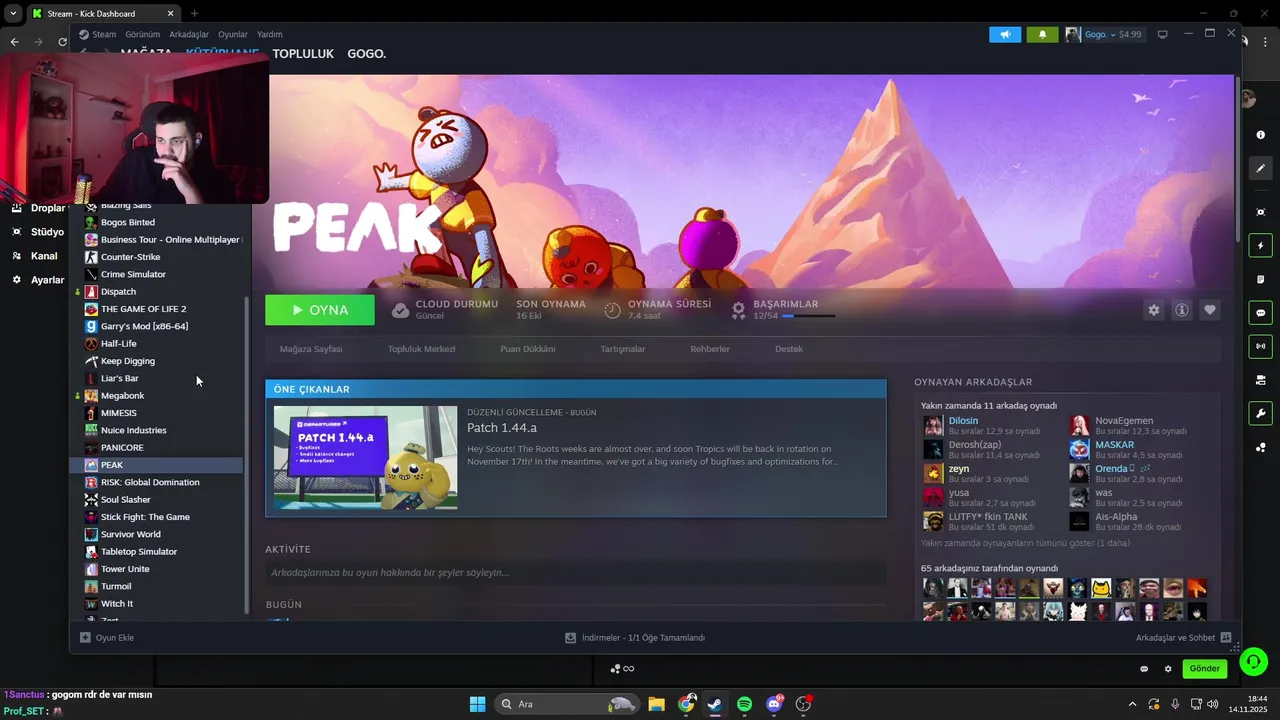Open the Patch 1.44.a news thumbnail
This screenshot has height=720, width=1280.
coord(366,458)
